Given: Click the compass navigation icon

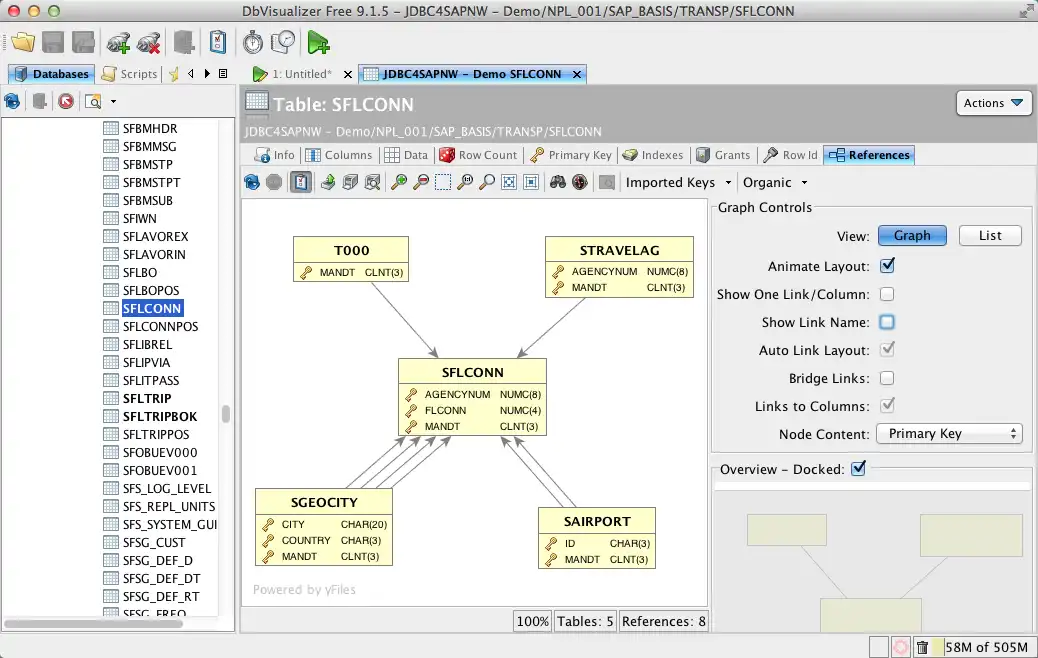Looking at the screenshot, I should (580, 182).
